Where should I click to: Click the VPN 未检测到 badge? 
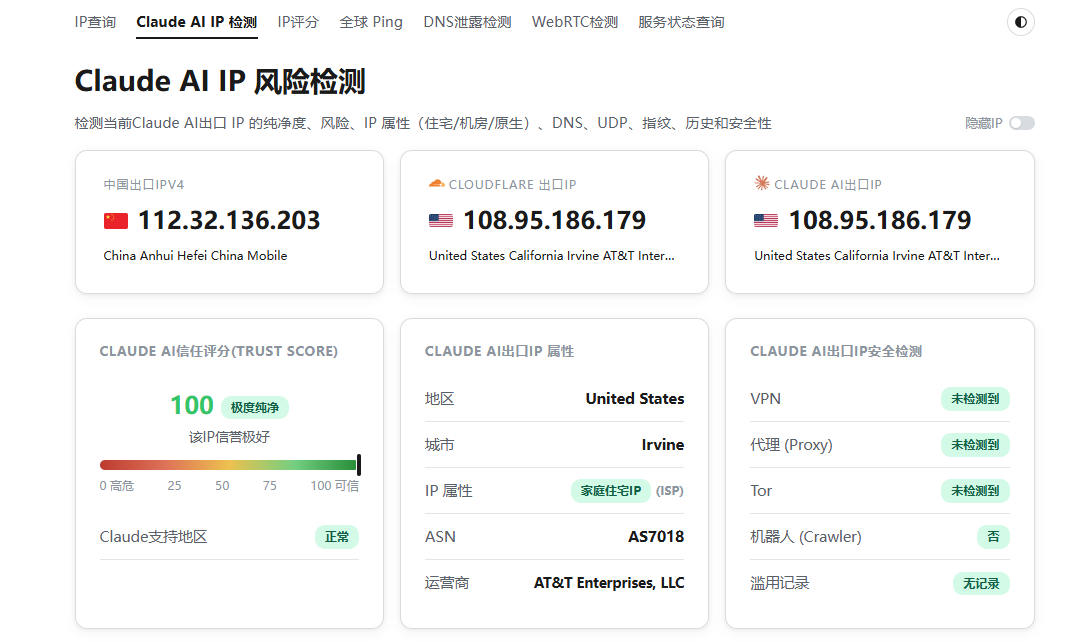click(975, 399)
